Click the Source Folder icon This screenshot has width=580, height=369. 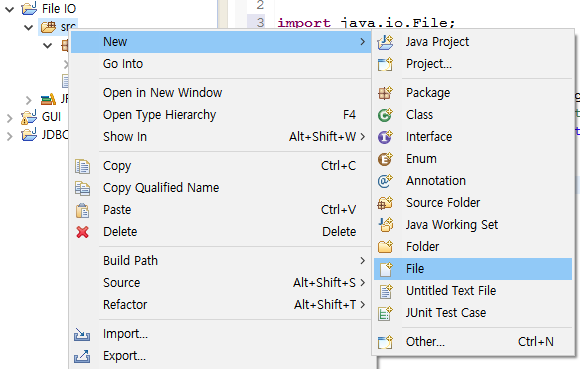click(x=385, y=203)
